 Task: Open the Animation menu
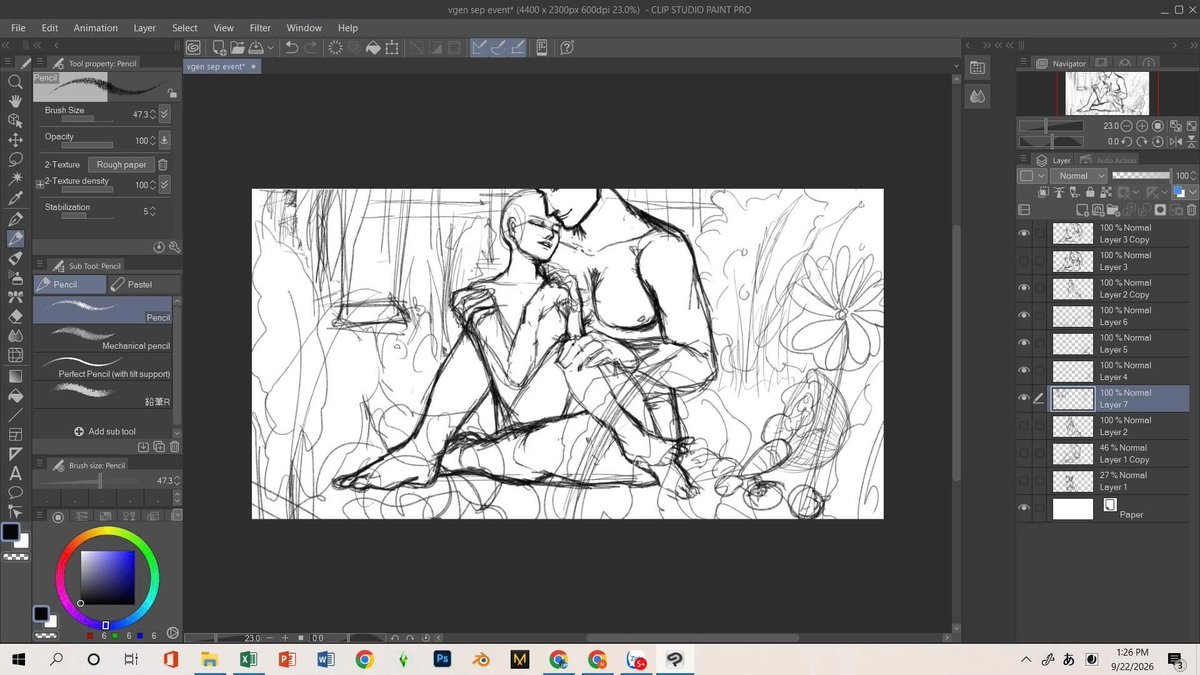[95, 28]
